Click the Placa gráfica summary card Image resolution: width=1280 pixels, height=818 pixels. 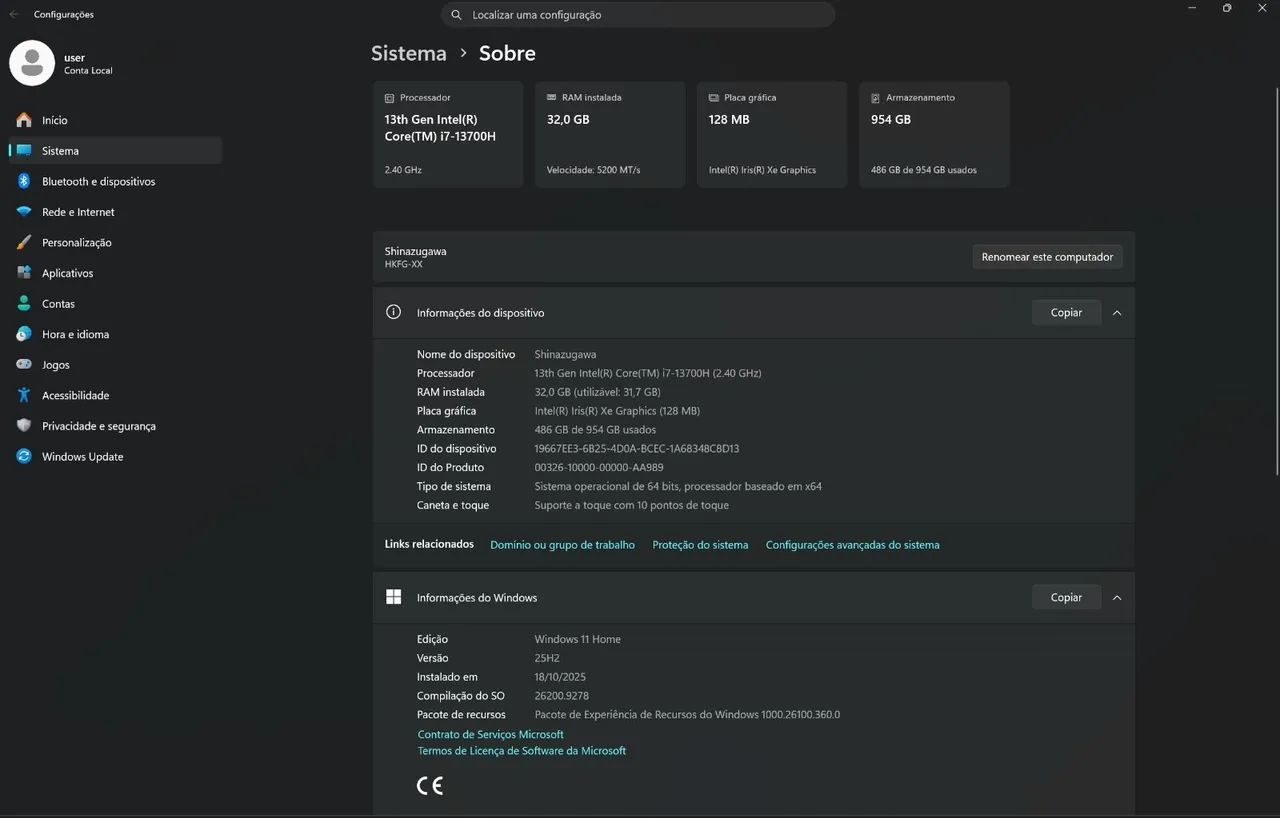[x=772, y=134]
